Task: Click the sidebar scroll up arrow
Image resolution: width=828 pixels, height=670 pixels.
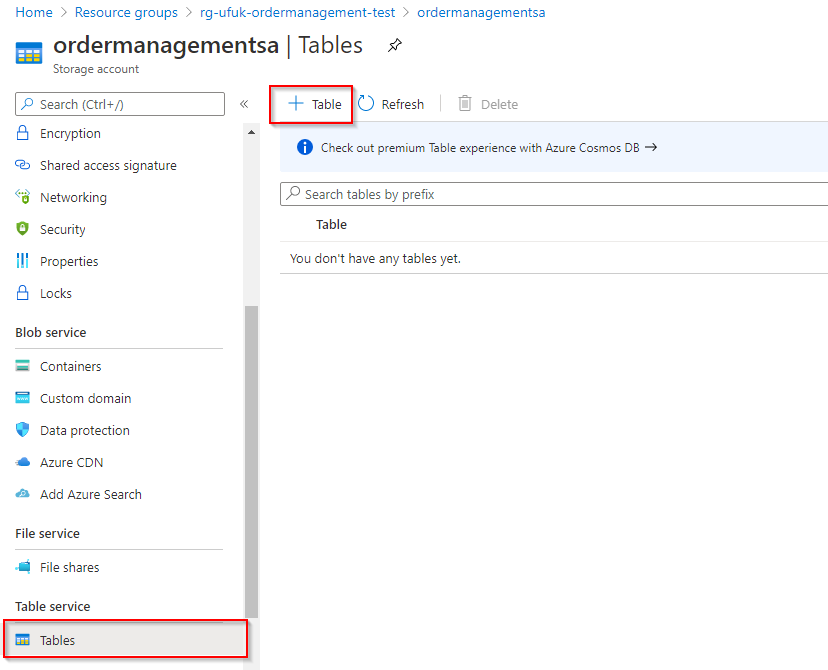Action: 251,132
